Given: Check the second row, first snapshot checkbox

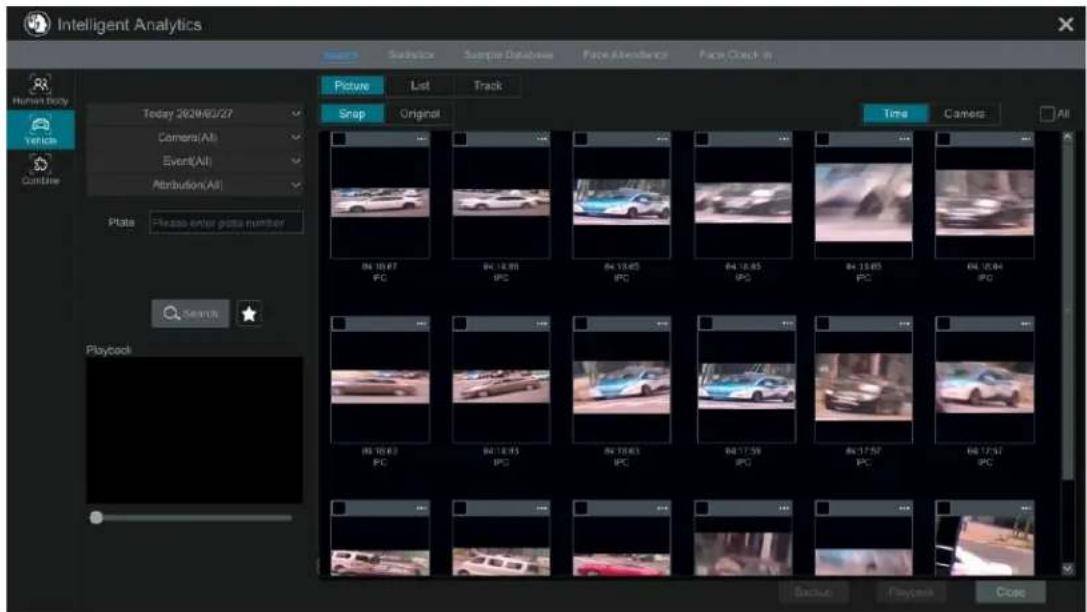Looking at the screenshot, I should coord(339,324).
